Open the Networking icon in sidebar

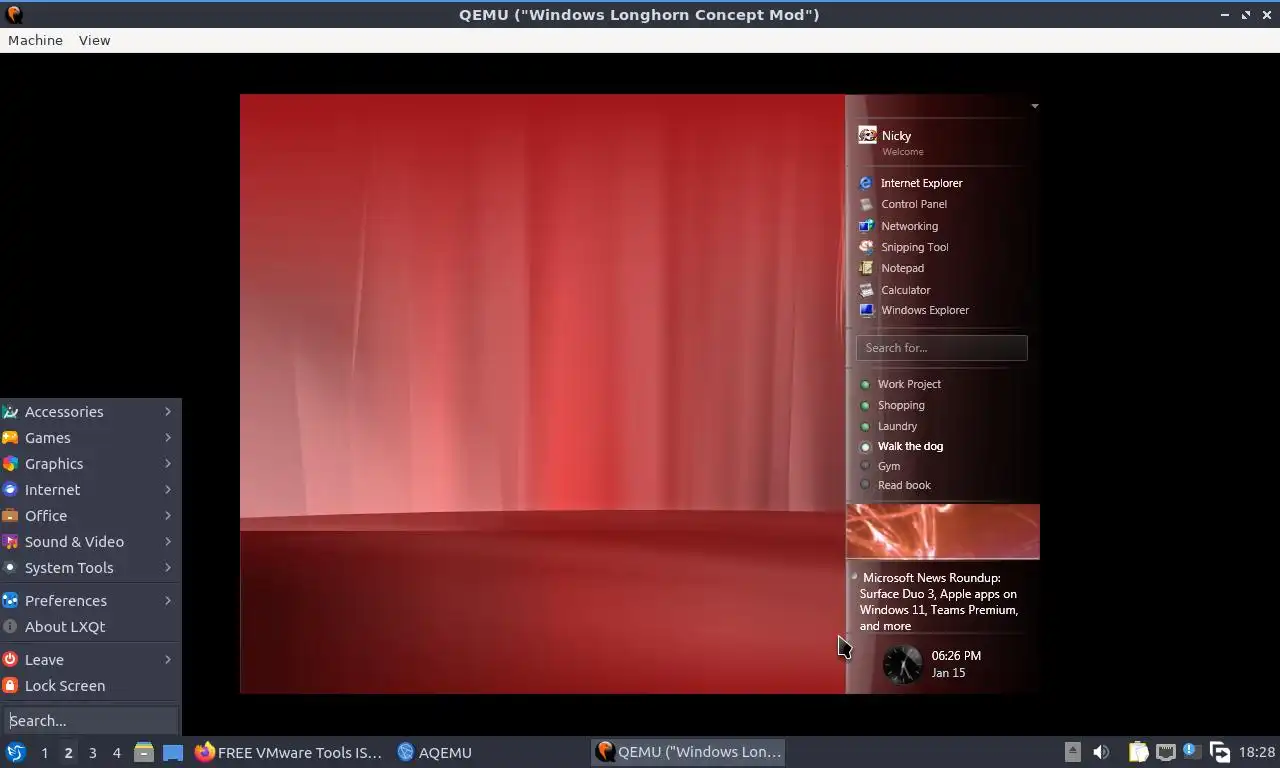tap(866, 226)
